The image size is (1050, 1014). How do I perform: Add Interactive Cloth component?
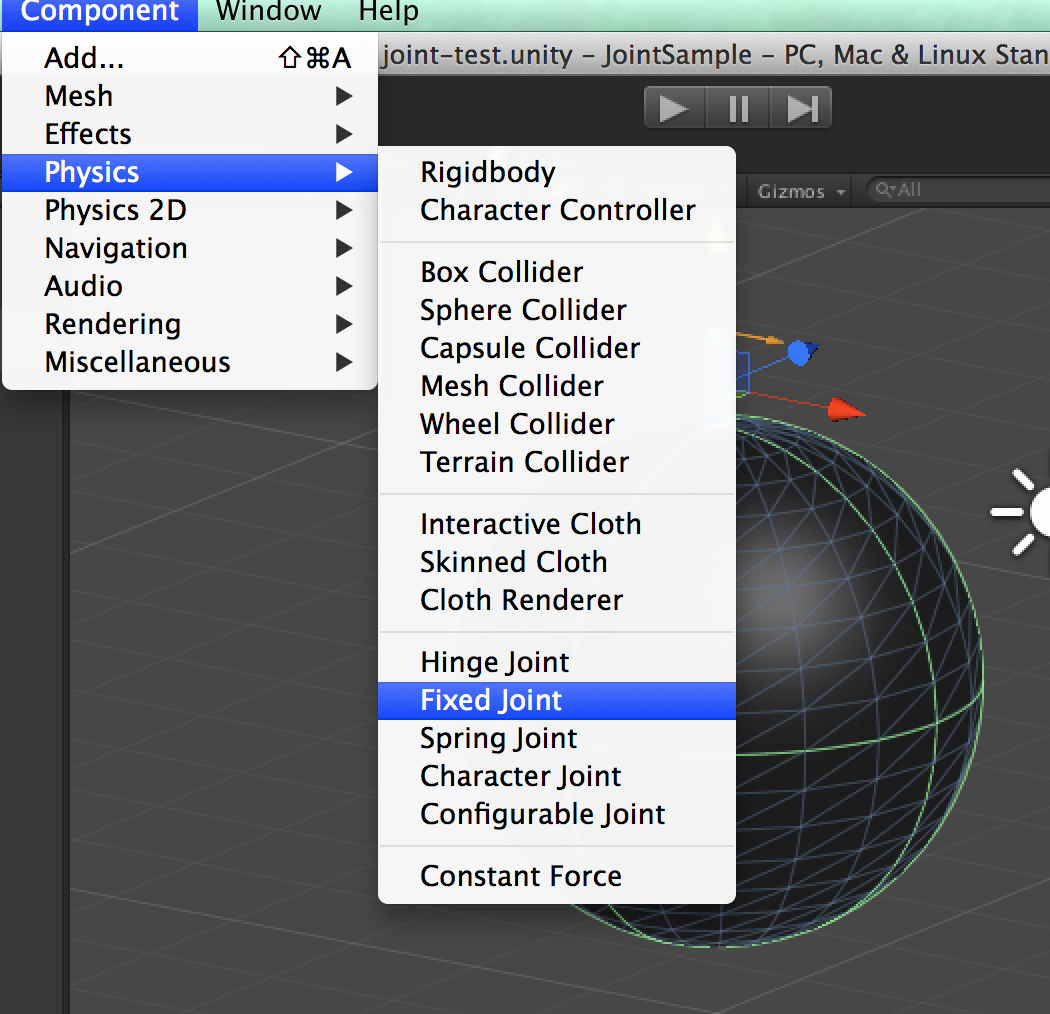click(556, 524)
